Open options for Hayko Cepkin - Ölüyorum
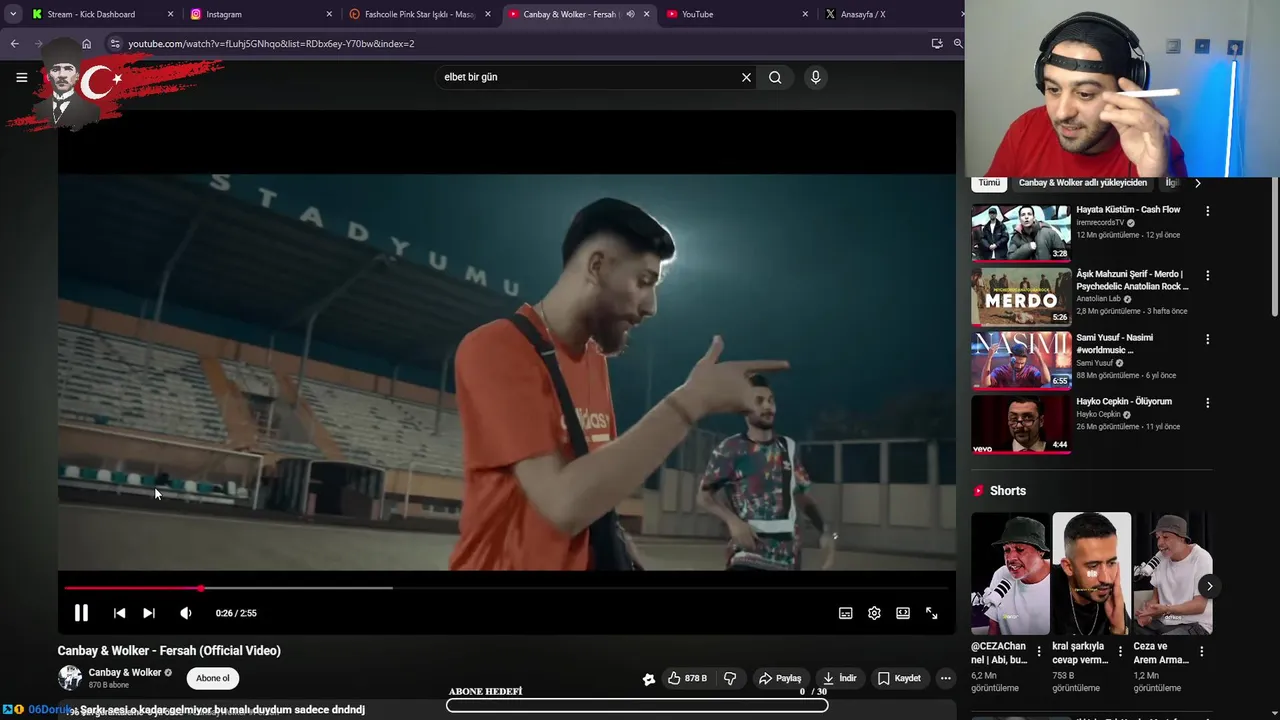Image resolution: width=1280 pixels, height=720 pixels. click(x=1207, y=403)
